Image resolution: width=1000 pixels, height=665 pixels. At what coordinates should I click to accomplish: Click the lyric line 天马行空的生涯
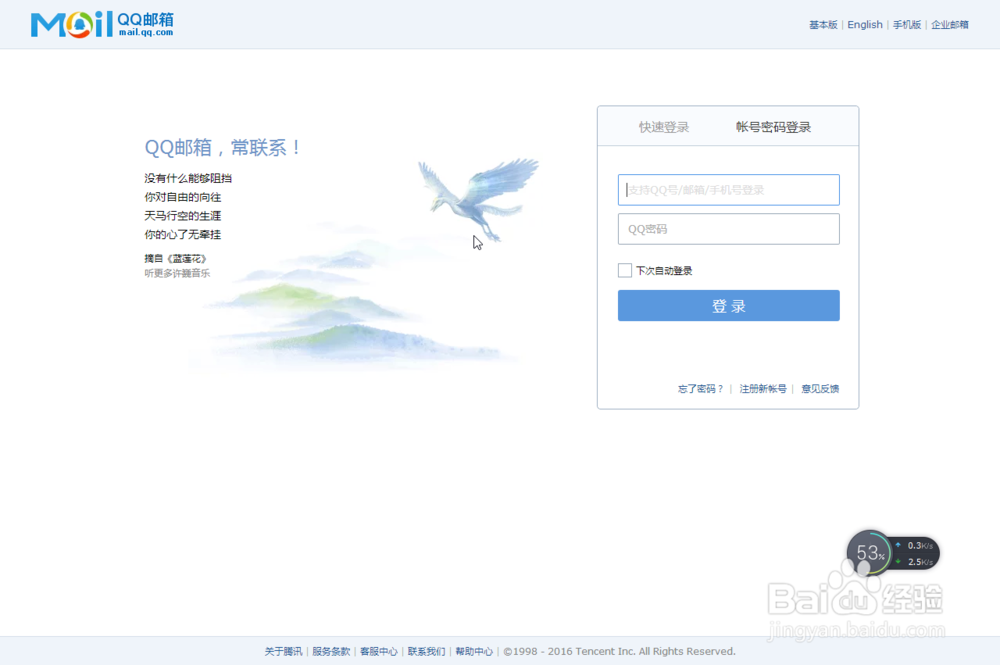[183, 216]
